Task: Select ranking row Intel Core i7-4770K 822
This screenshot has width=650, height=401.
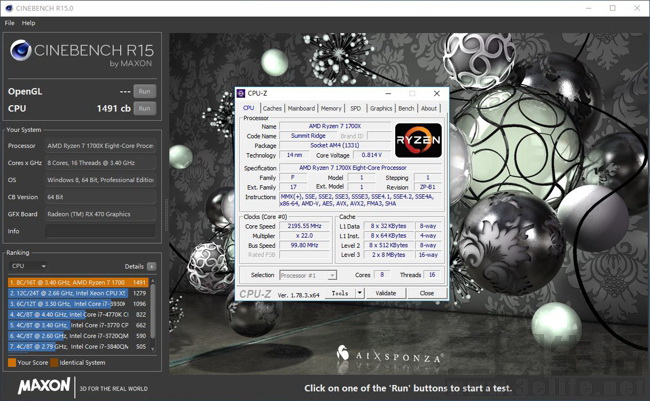Action: pyautogui.click(x=78, y=314)
